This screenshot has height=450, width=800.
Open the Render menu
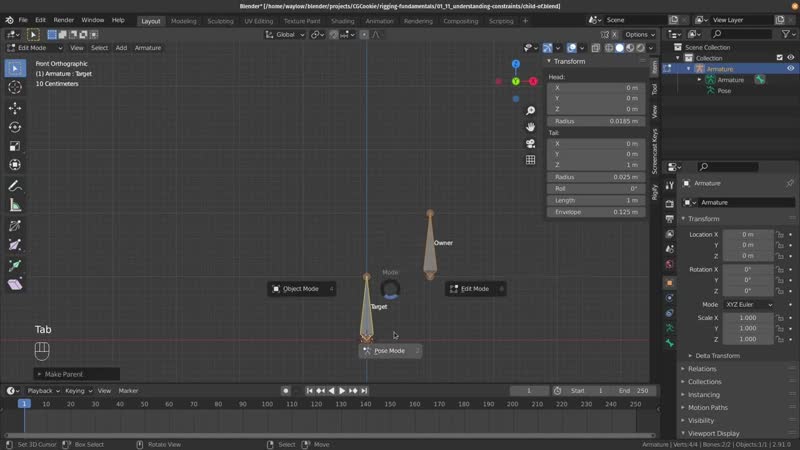point(64,20)
